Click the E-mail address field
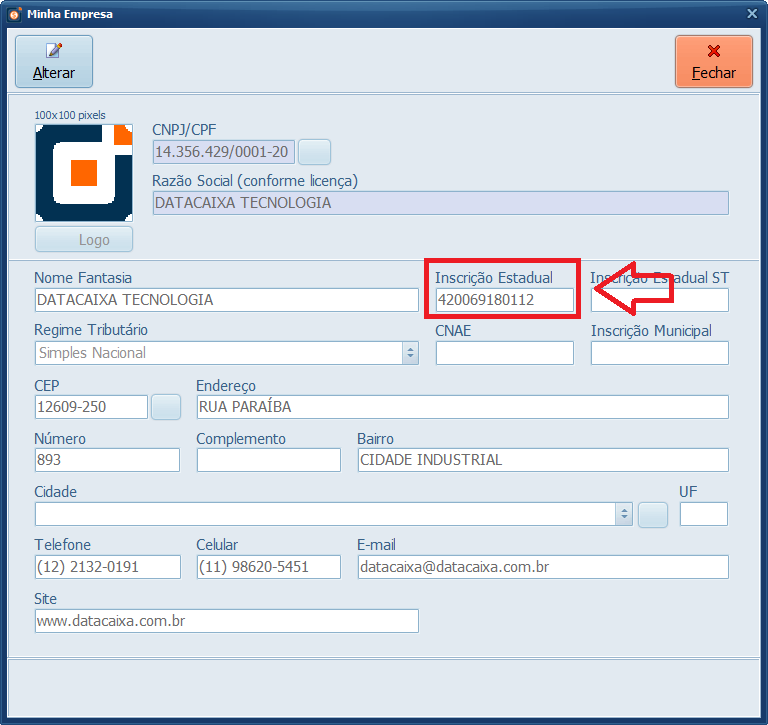The image size is (768, 725). coord(542,567)
